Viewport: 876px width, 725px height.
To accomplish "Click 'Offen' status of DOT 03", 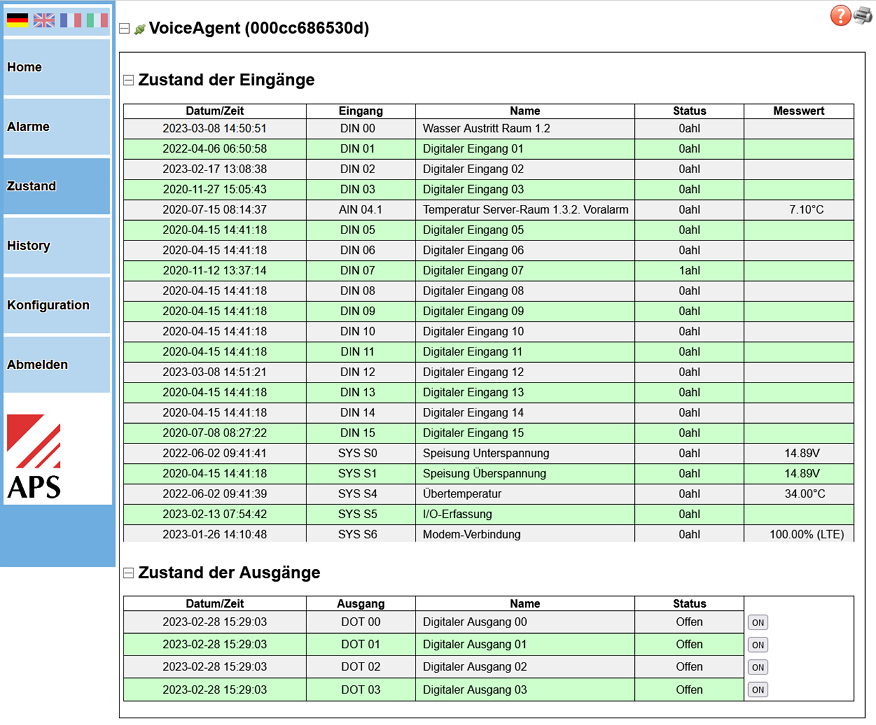I will tap(689, 690).
